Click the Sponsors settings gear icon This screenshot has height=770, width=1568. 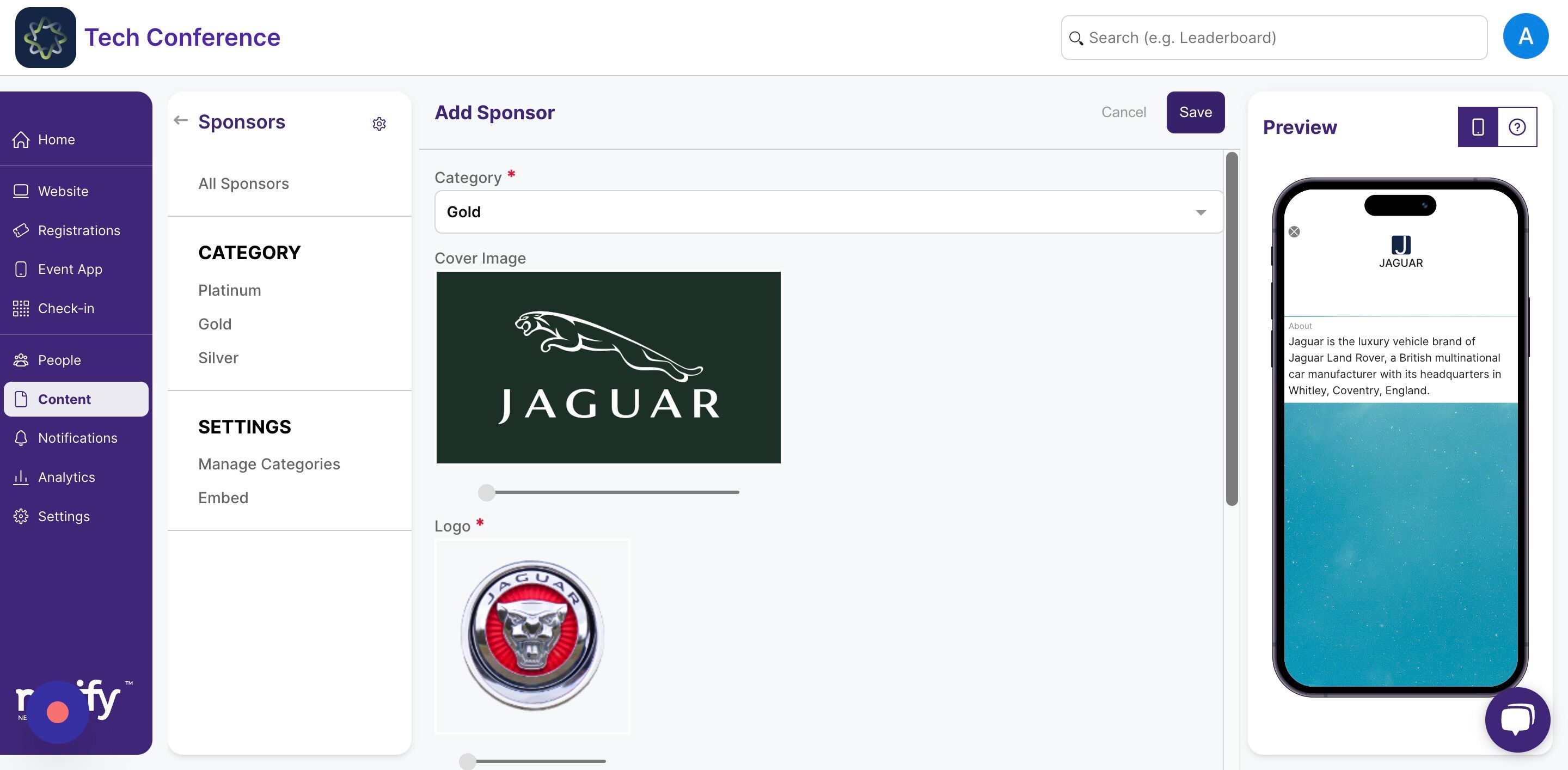tap(379, 124)
